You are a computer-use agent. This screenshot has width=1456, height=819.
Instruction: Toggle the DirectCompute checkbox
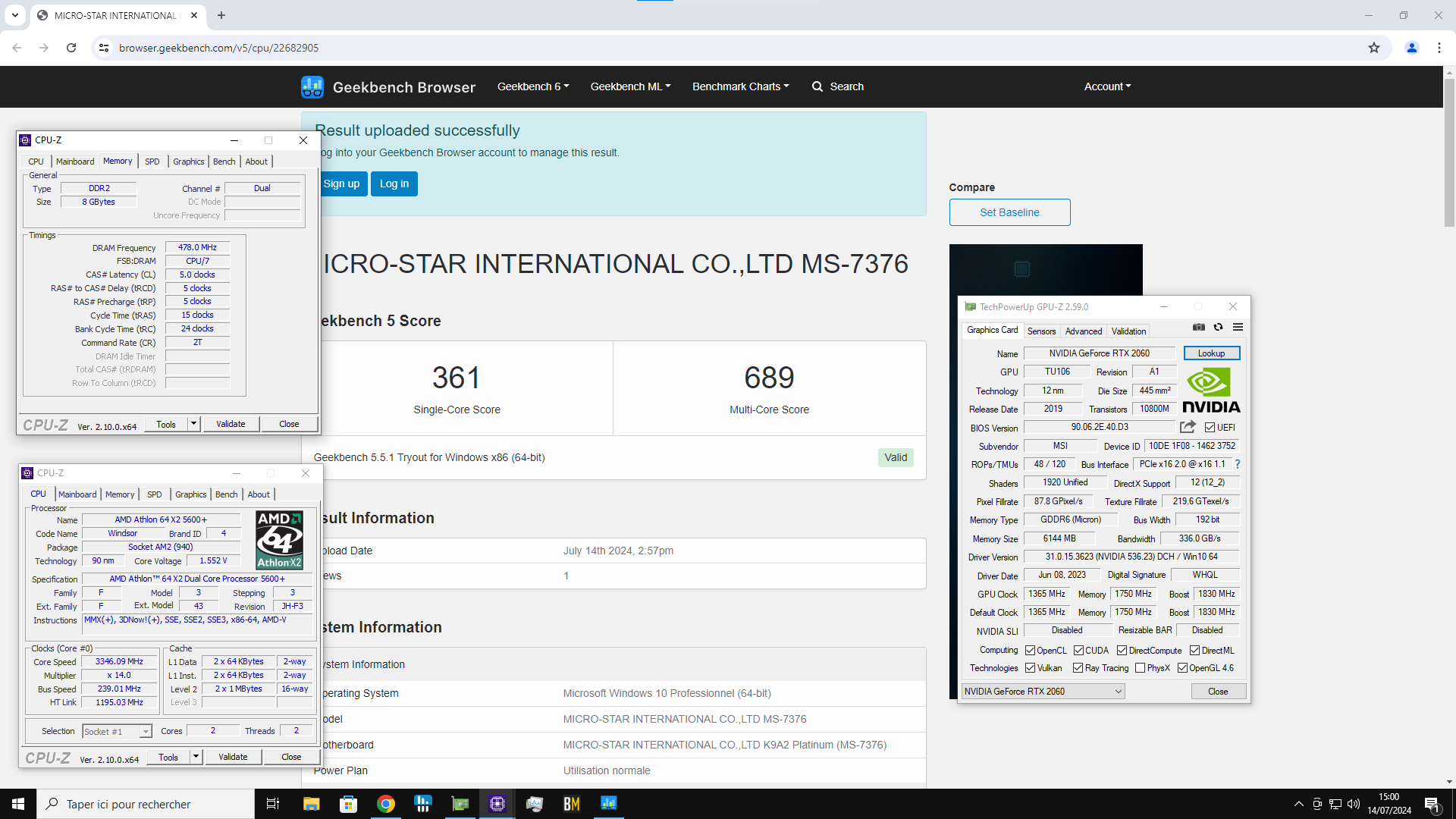pos(1122,651)
